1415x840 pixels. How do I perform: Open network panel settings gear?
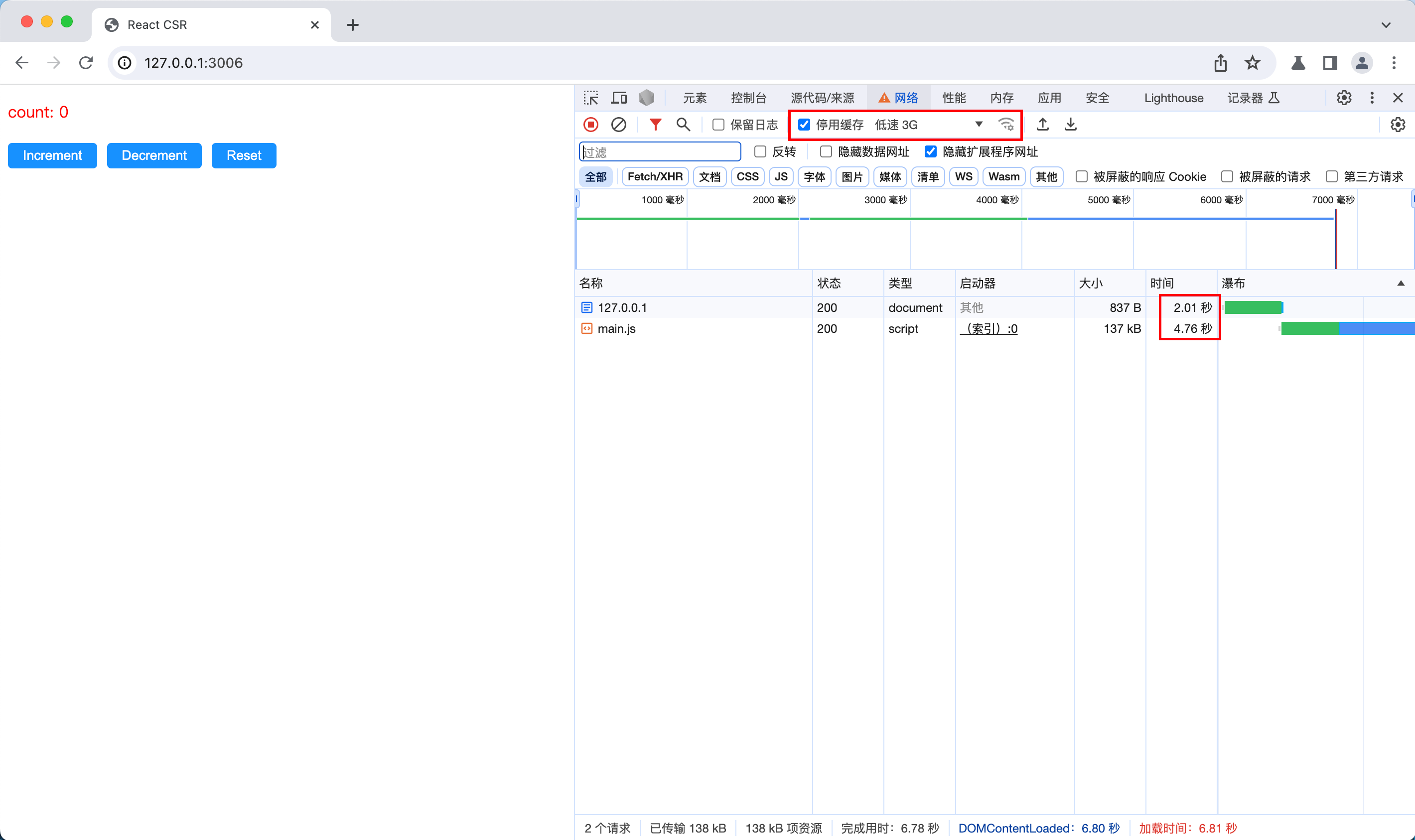point(1398,125)
